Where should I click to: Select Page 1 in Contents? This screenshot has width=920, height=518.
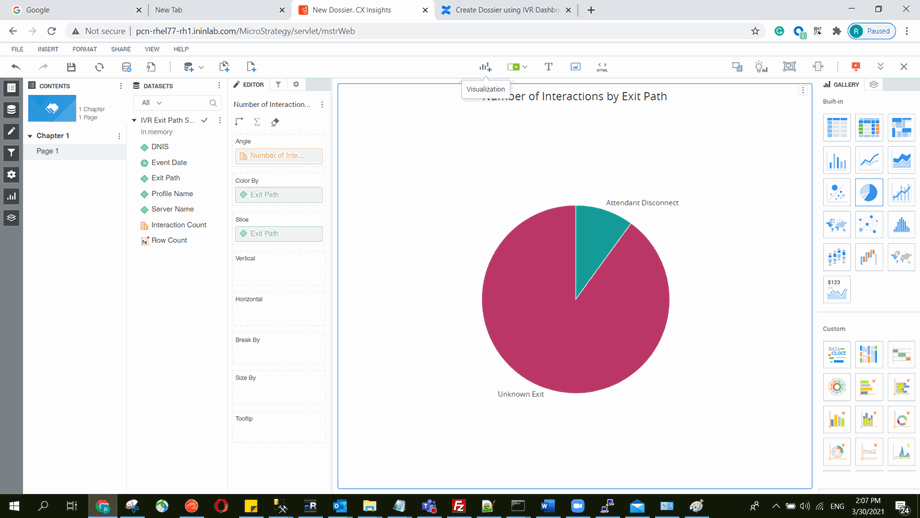pyautogui.click(x=48, y=151)
